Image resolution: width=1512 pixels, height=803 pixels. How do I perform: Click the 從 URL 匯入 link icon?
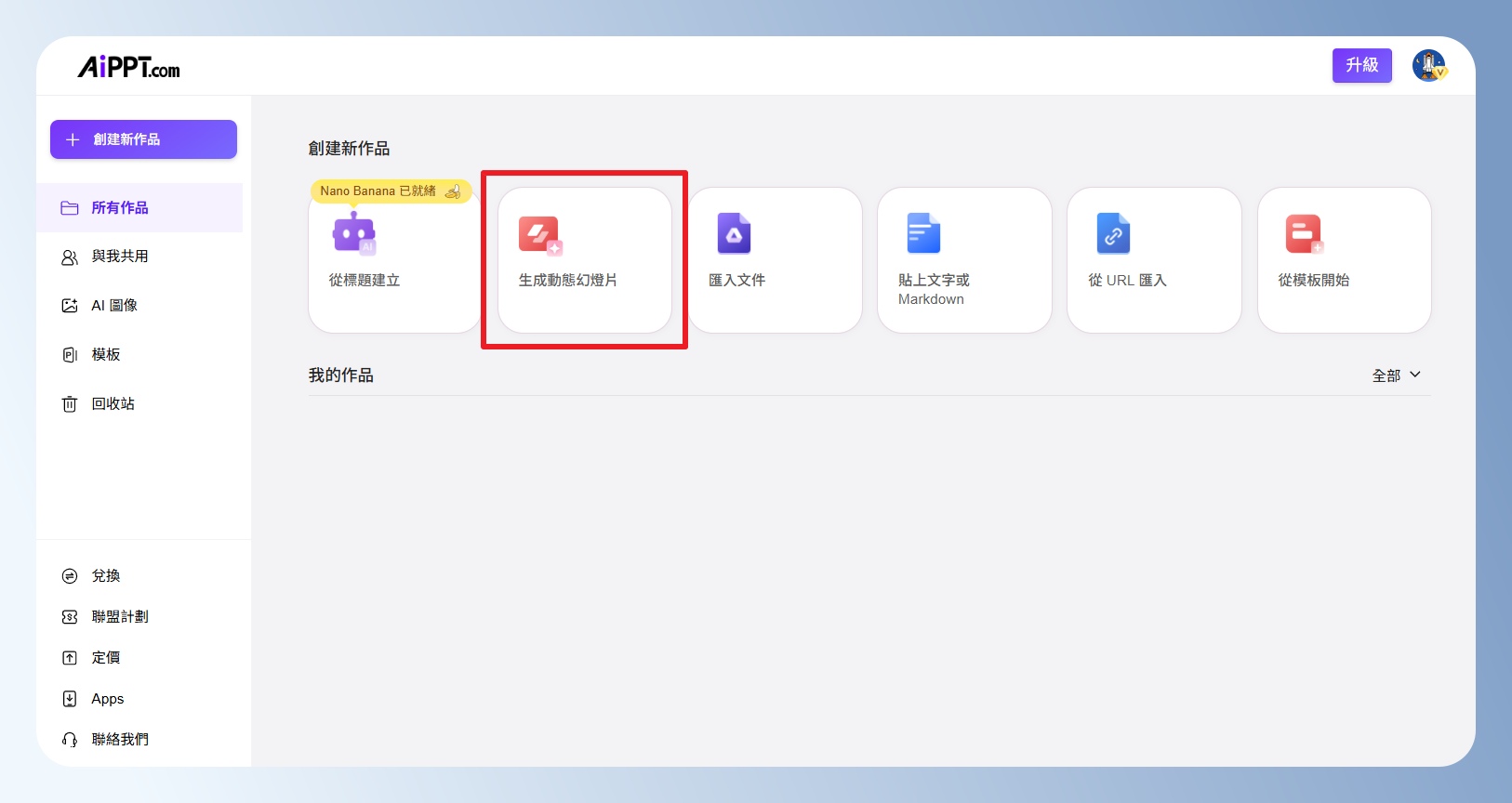point(1113,233)
